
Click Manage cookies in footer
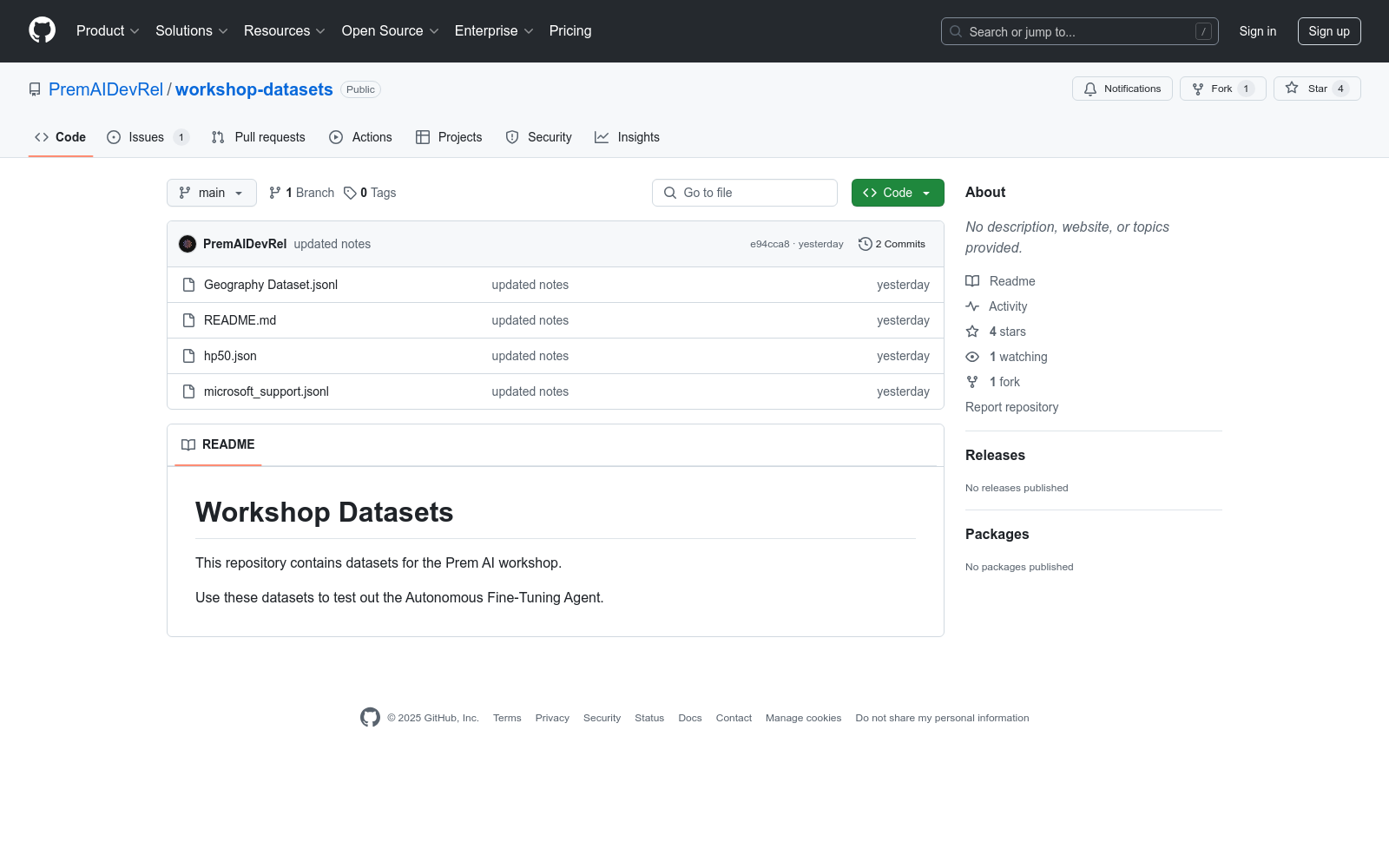[803, 718]
